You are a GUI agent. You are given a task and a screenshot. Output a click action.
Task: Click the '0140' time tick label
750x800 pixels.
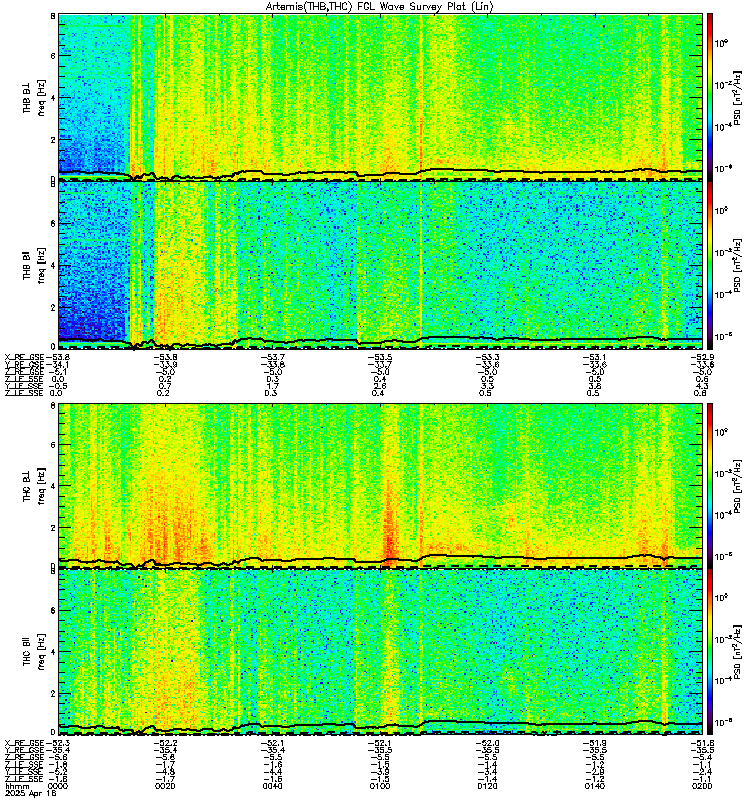click(595, 786)
